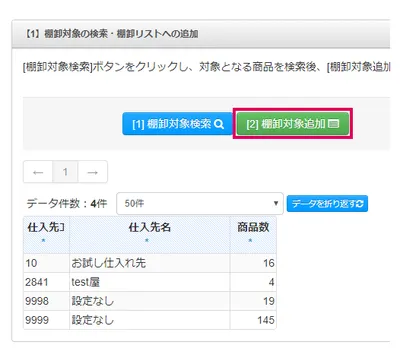Click supplier code 10 cell
This screenshot has height=360, width=400.
46,263
